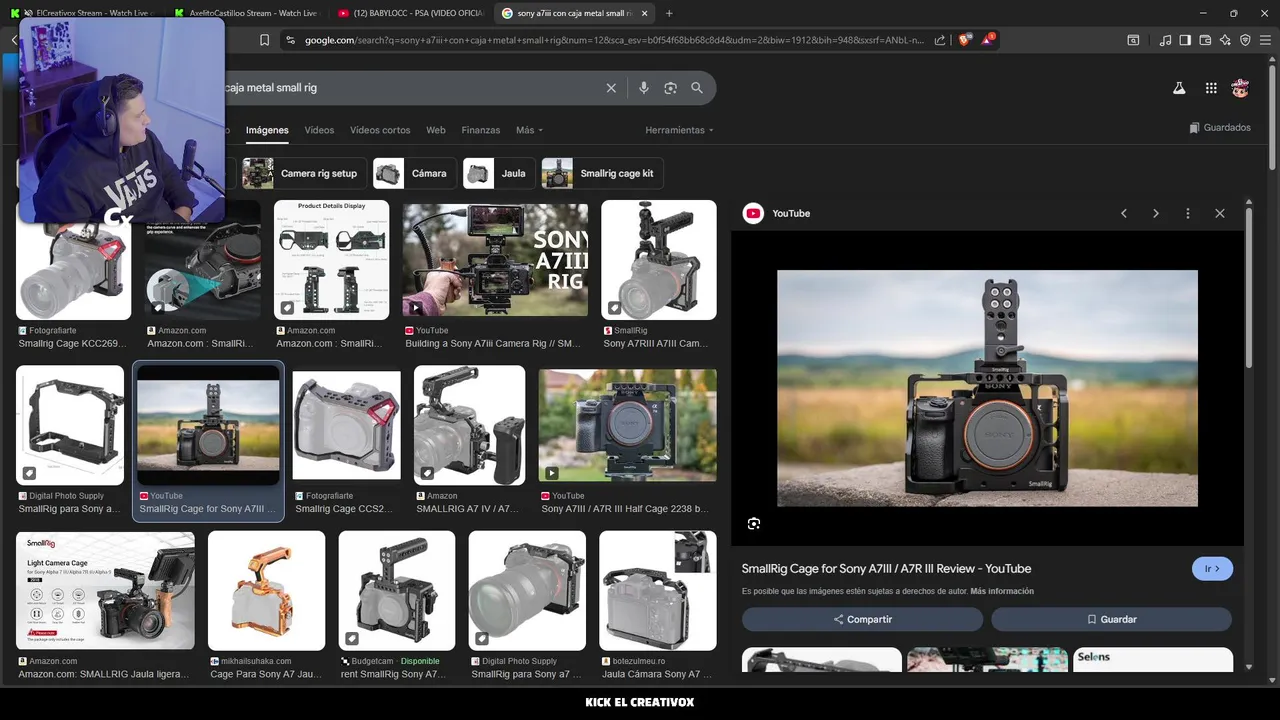Screen dimensions: 1280x720
Task: Open SMALLRIG A7 IV Amazon result image
Action: click(469, 425)
